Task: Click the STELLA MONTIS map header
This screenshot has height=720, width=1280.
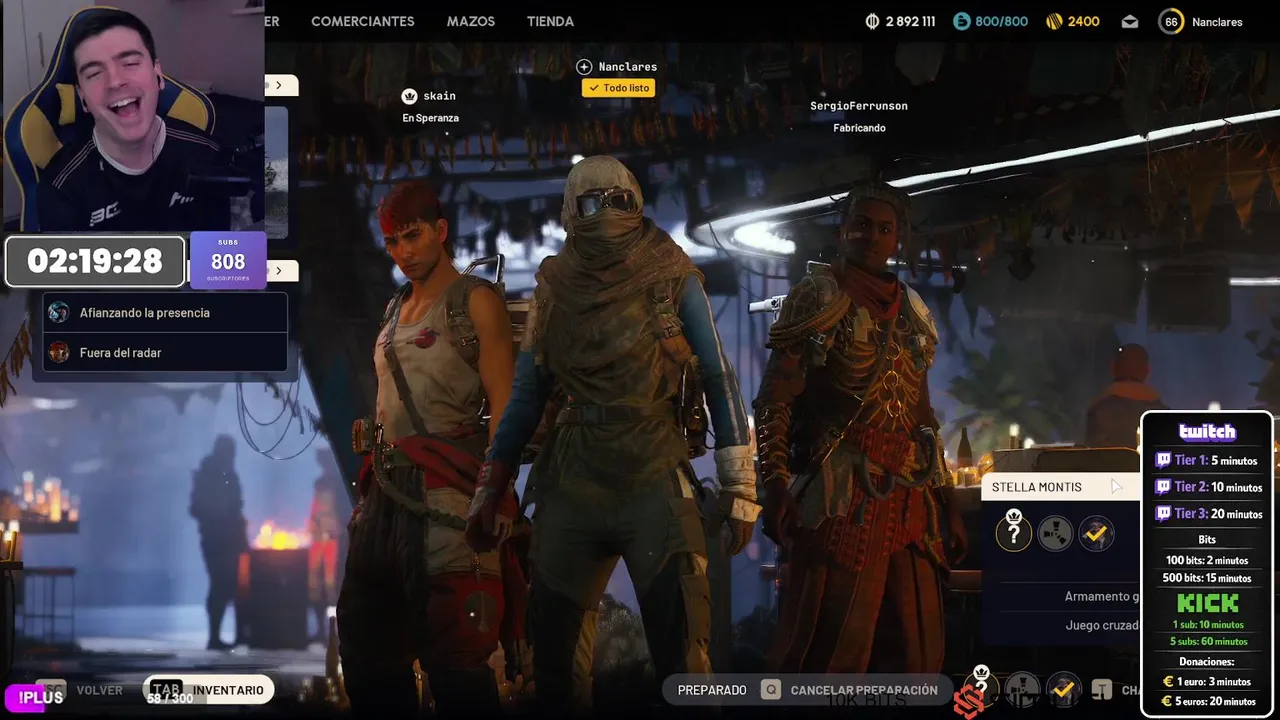Action: tap(1061, 487)
